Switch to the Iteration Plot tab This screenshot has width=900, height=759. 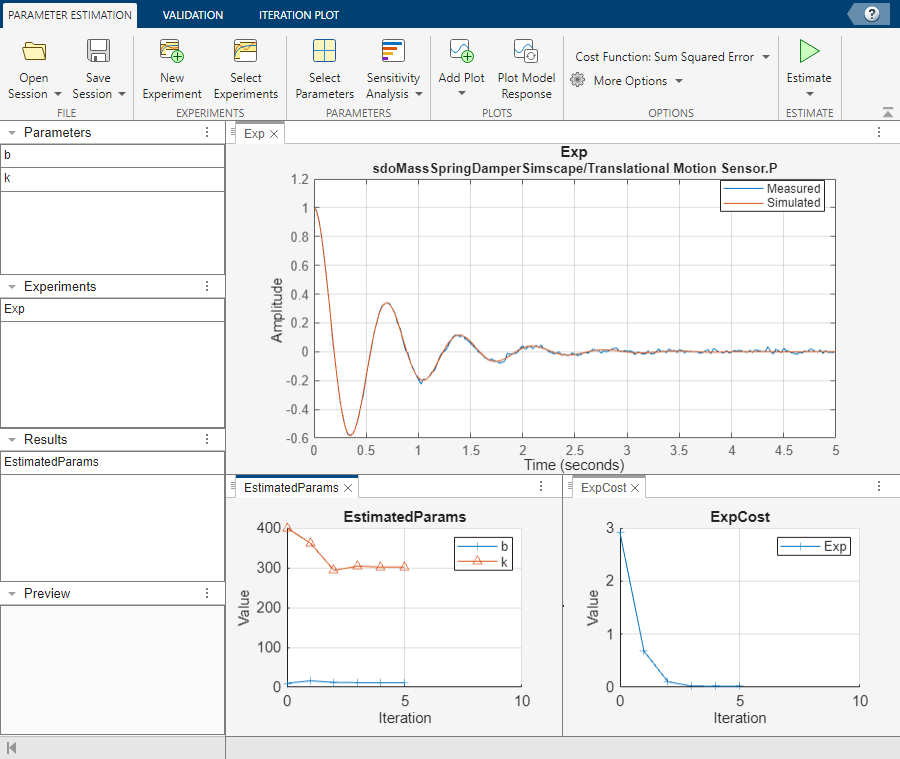point(298,15)
